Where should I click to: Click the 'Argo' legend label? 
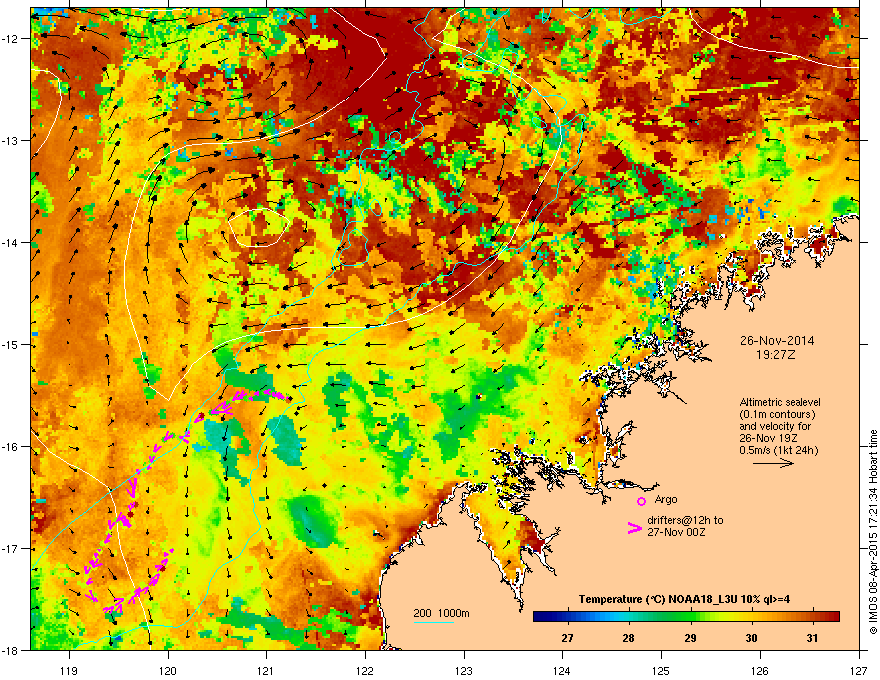pyautogui.click(x=666, y=499)
